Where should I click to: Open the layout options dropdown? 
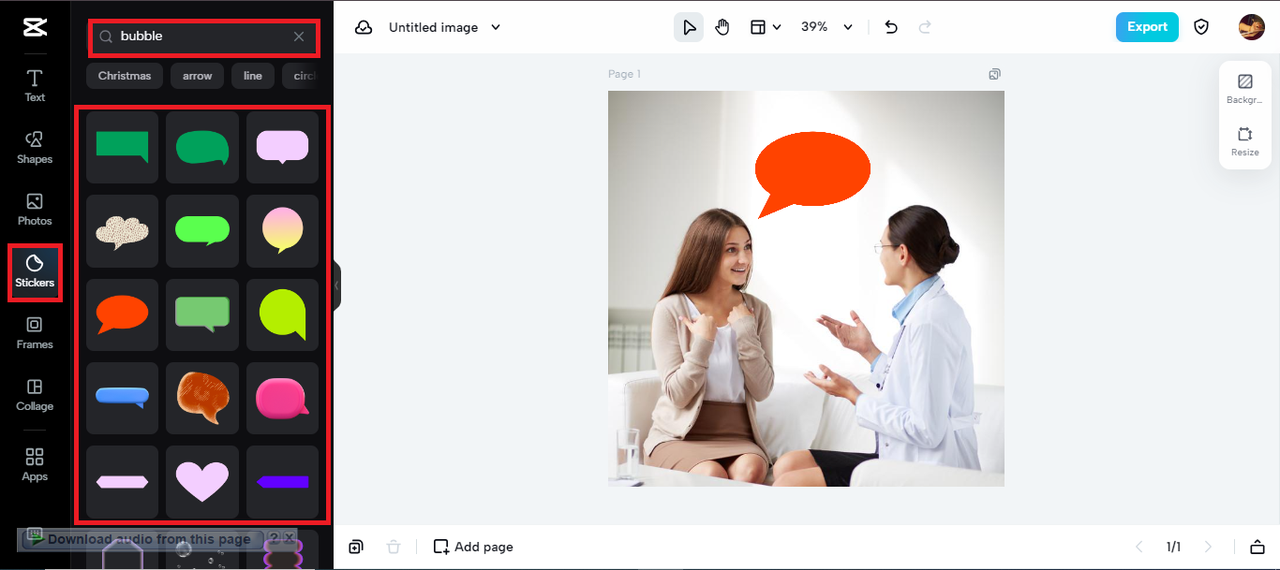coord(766,27)
